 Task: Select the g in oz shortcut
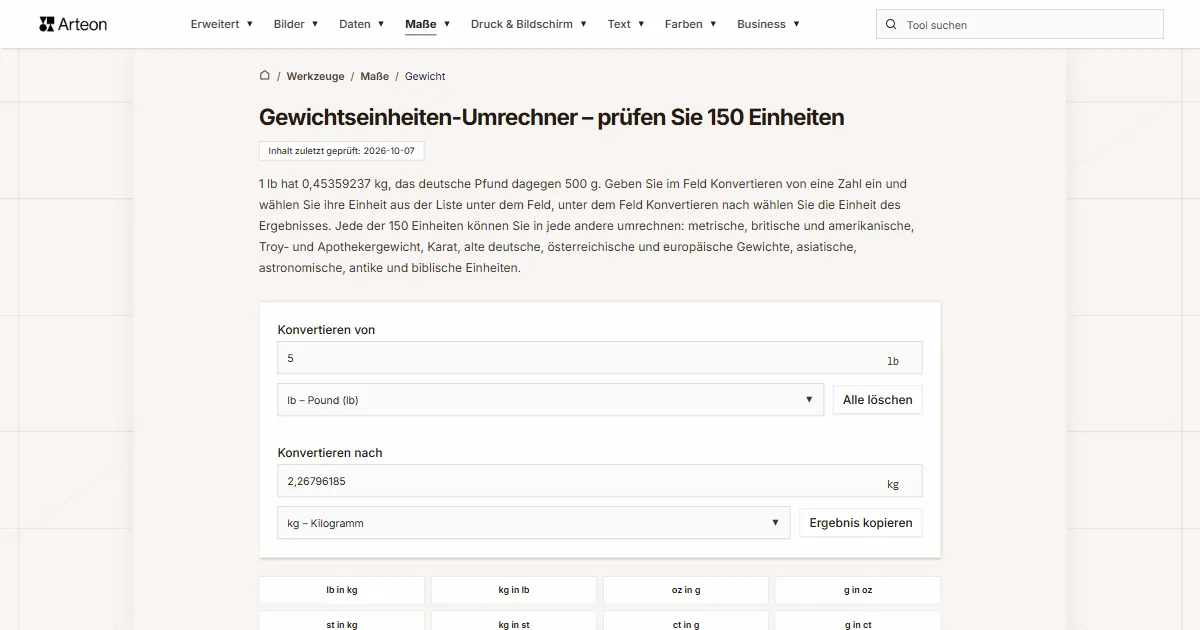[858, 590]
